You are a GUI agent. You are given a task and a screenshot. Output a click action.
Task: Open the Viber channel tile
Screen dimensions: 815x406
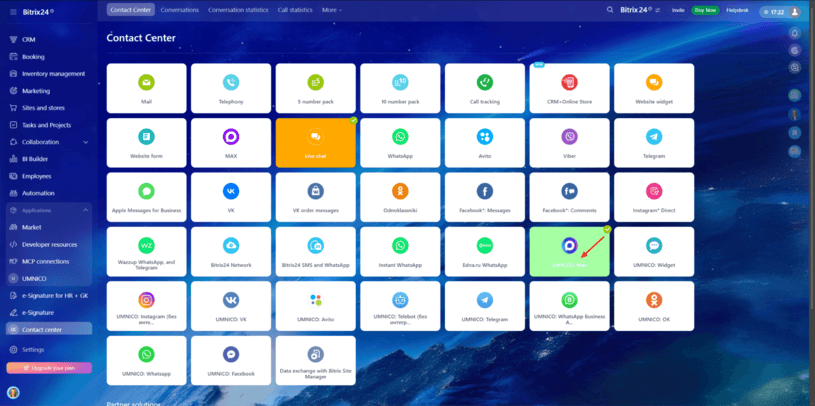coord(570,143)
